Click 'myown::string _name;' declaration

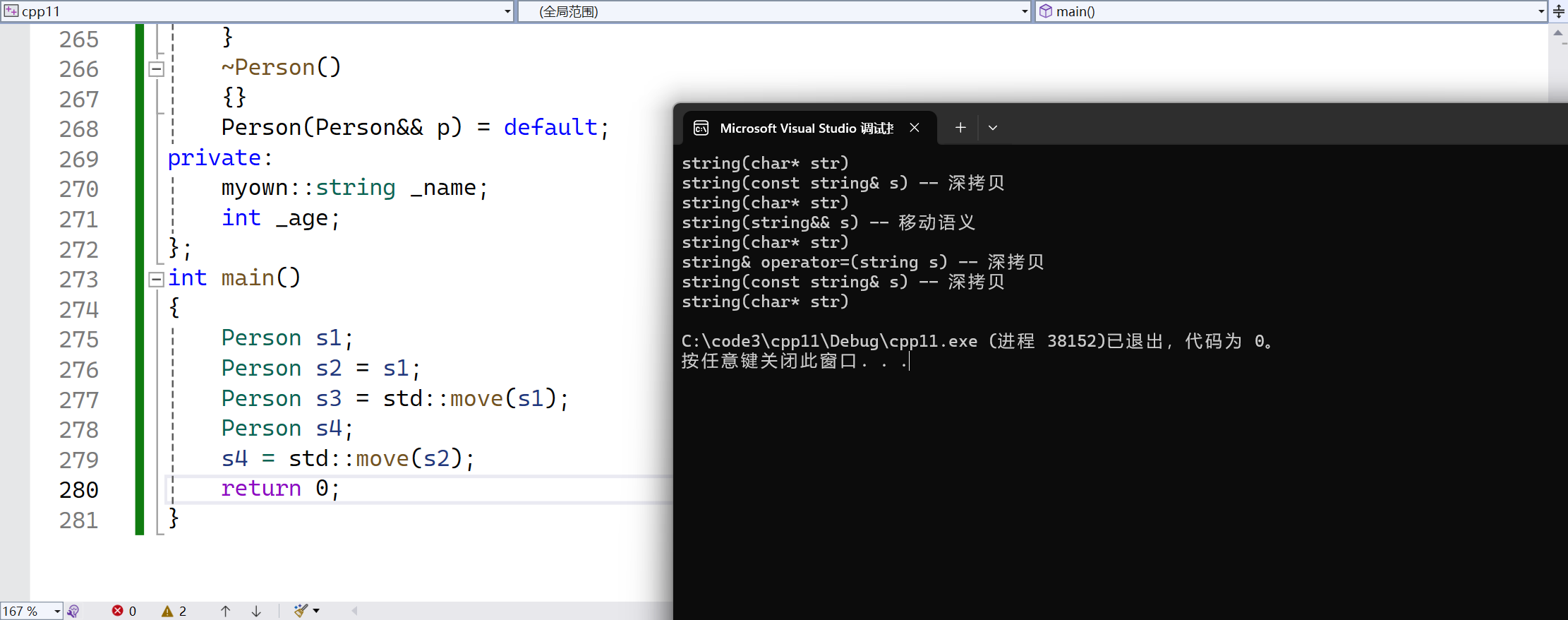pos(354,188)
